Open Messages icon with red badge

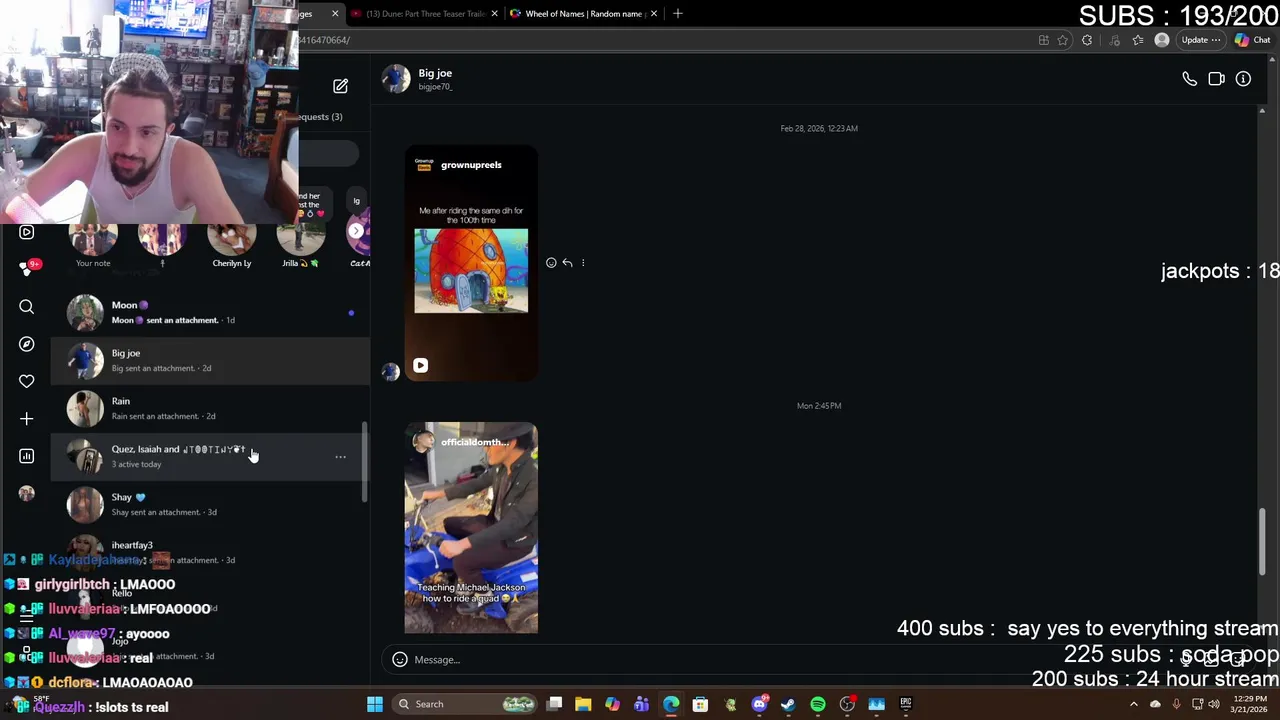(x=28, y=268)
